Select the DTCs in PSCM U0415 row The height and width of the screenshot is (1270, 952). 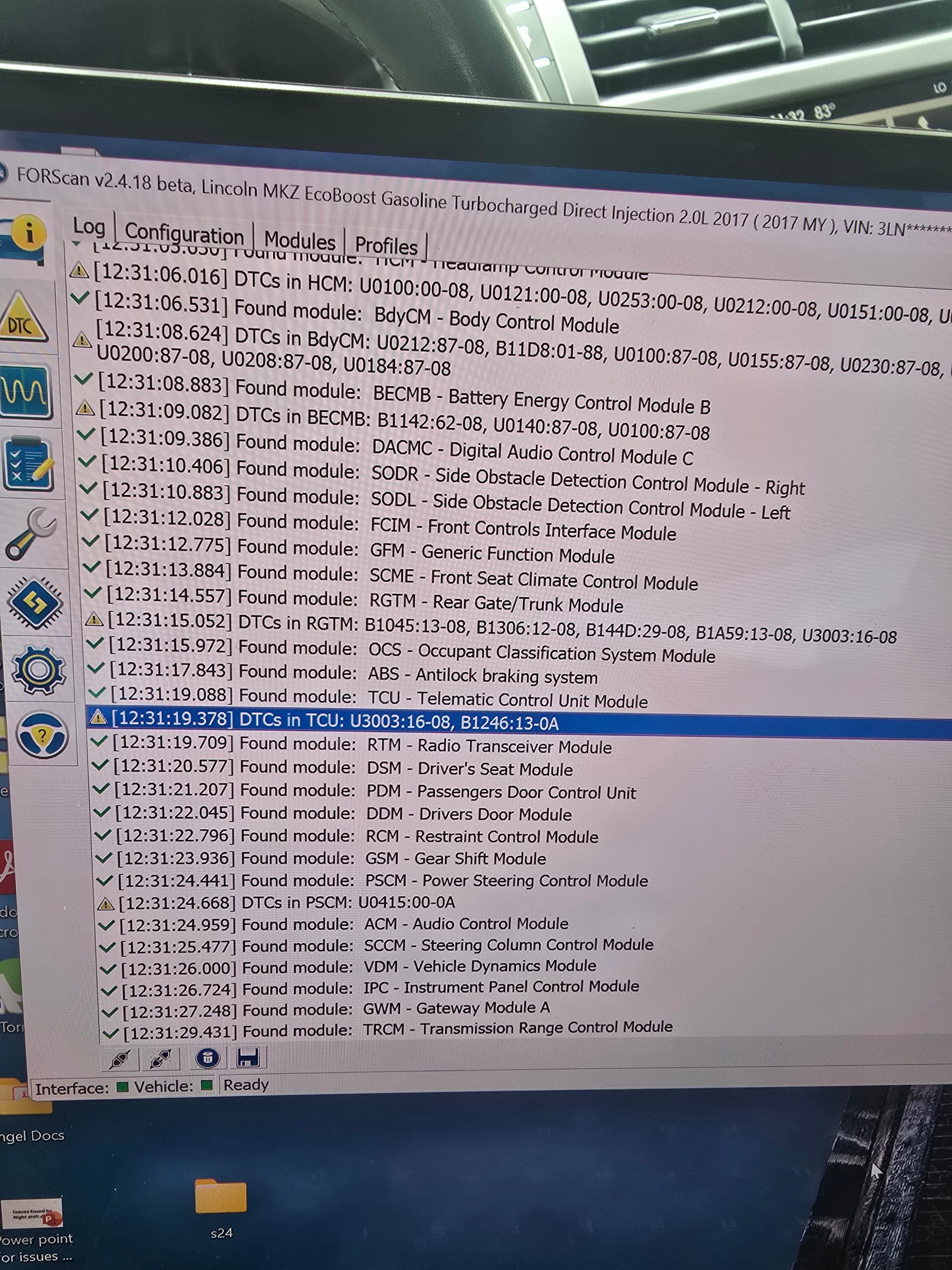277,902
